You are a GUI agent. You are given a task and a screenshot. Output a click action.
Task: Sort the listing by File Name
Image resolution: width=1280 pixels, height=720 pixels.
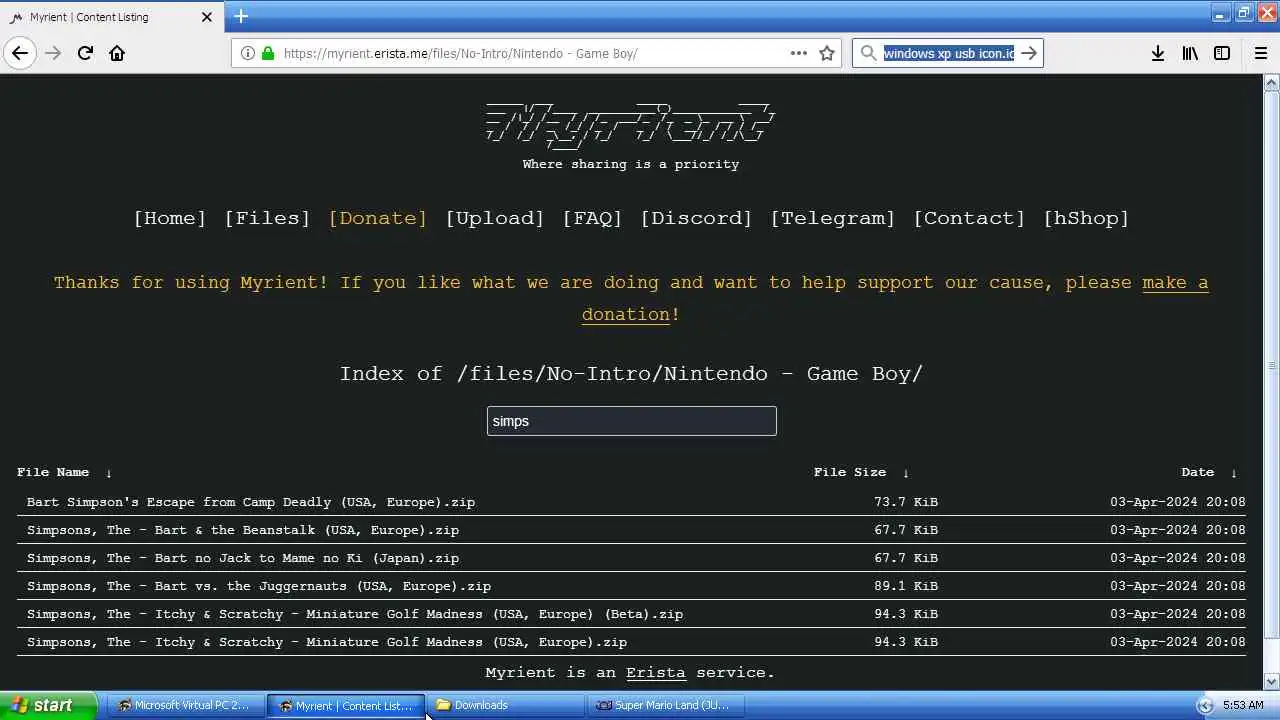pyautogui.click(x=53, y=472)
